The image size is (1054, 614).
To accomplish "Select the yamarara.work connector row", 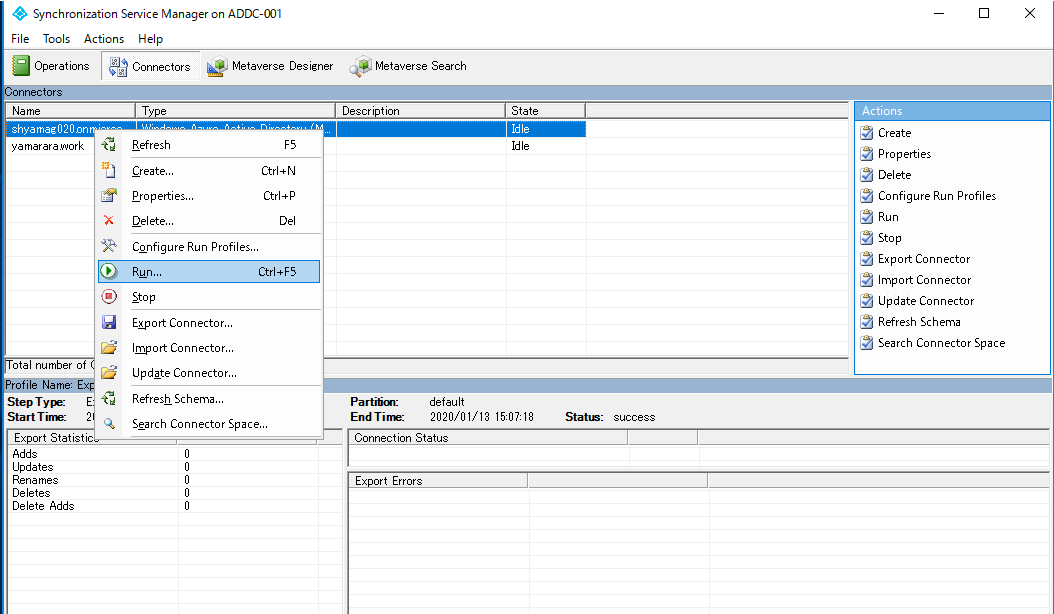I will pos(45,145).
